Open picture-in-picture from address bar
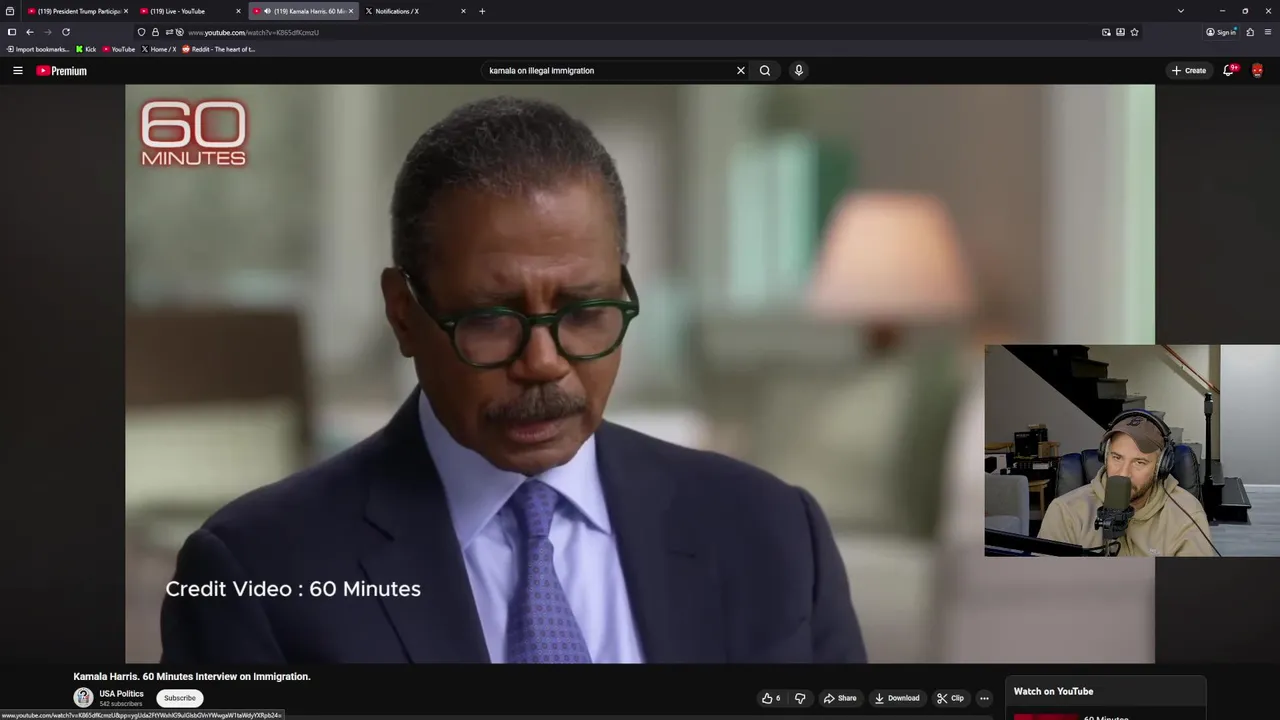 pyautogui.click(x=1106, y=32)
